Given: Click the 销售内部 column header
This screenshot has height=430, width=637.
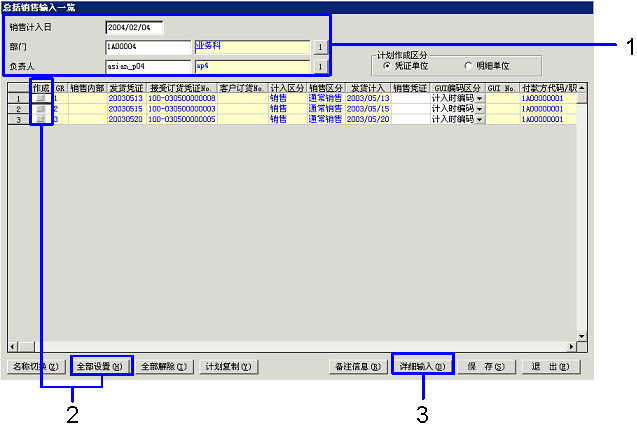Looking at the screenshot, I should click(87, 88).
